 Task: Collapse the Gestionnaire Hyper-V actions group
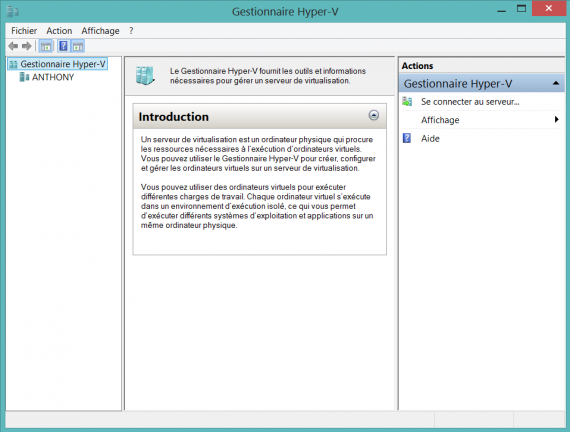[x=555, y=83]
